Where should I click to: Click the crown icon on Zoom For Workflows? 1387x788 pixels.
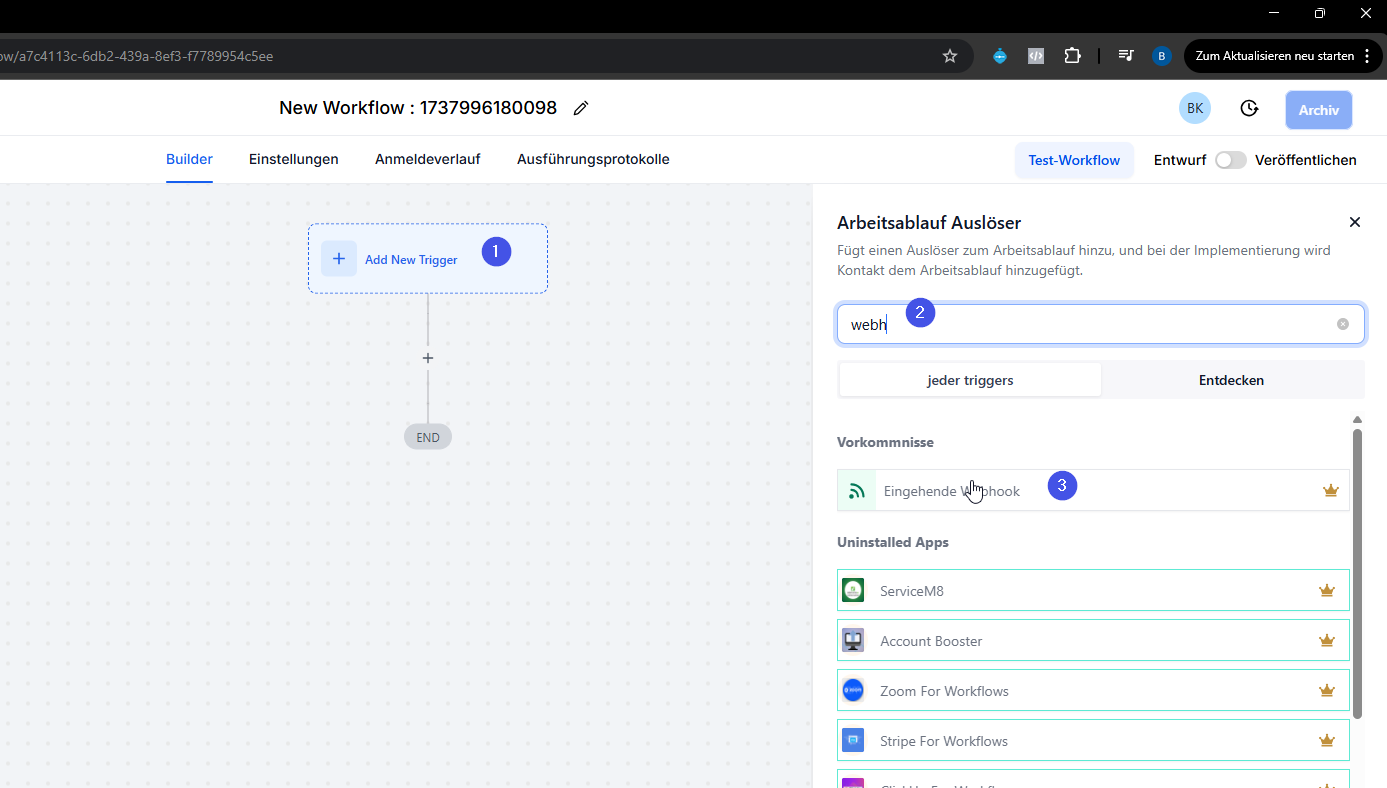coord(1327,690)
